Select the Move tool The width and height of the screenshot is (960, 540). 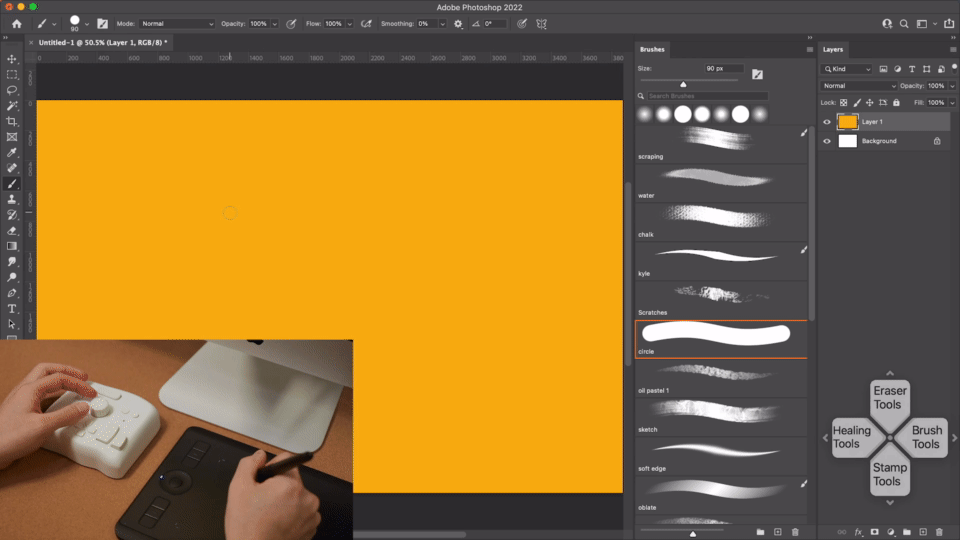tap(12, 59)
